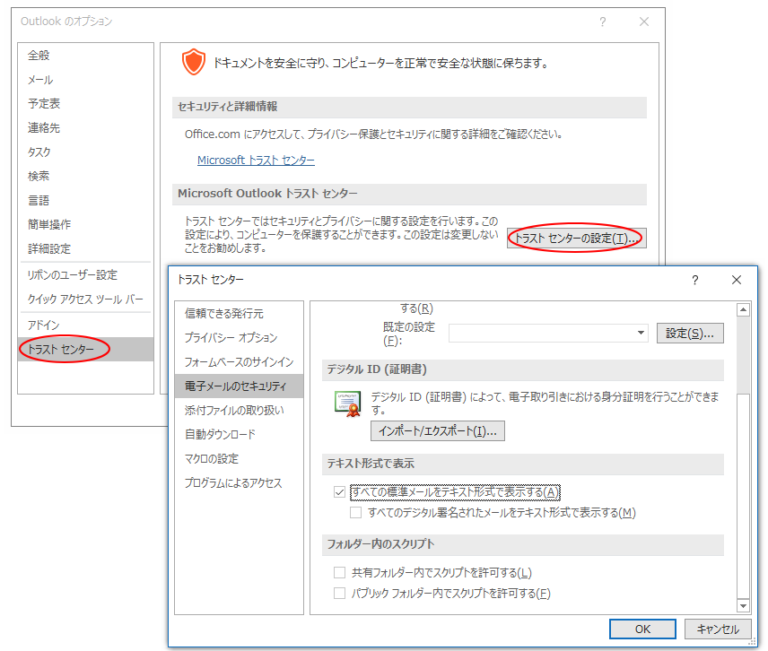Image resolution: width=768 pixels, height=651 pixels.
Task: Select フォームベースのサインイン in Trust Center
Action: [x=239, y=362]
